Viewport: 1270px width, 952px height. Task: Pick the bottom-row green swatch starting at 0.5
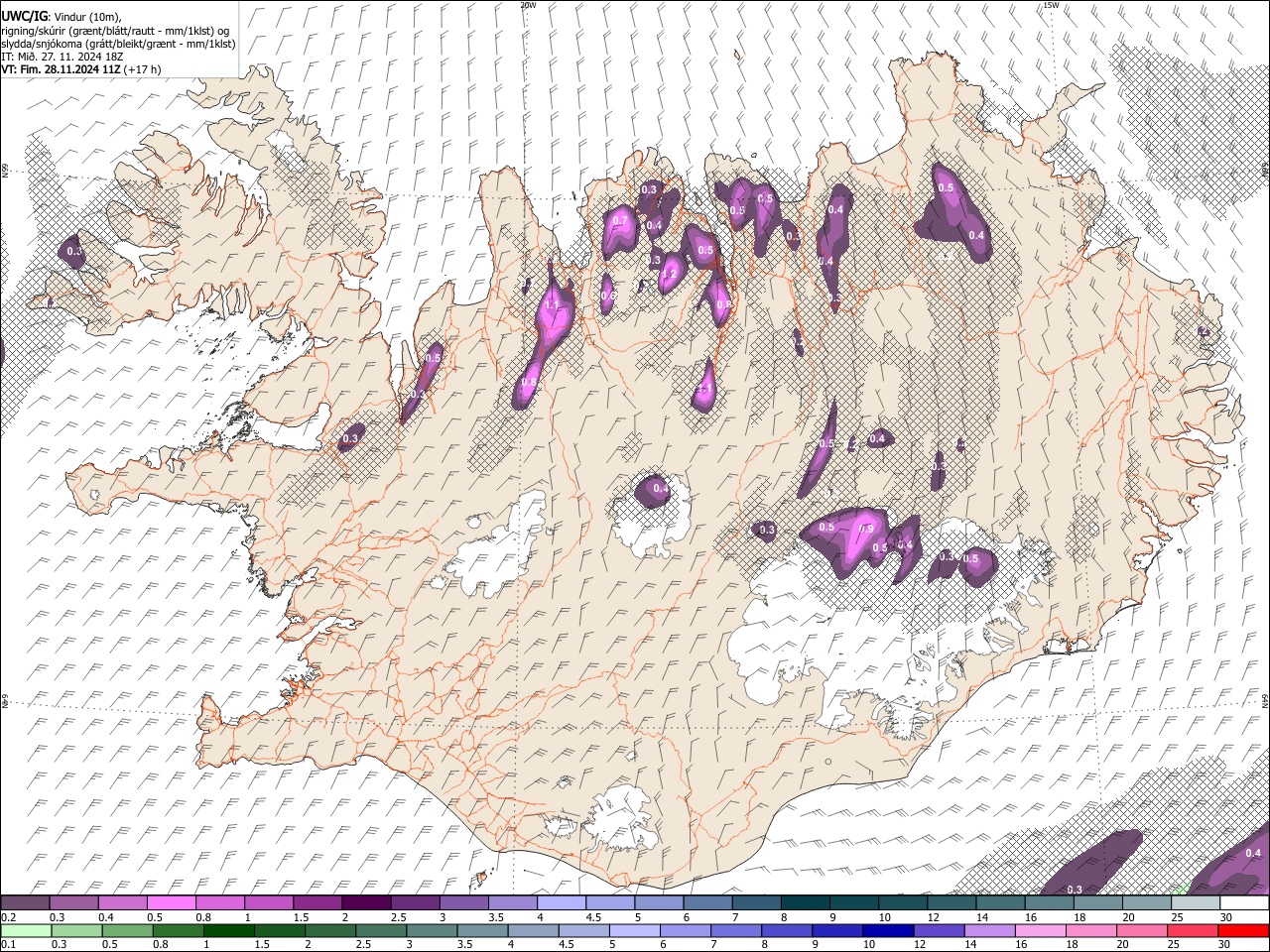click(x=126, y=931)
